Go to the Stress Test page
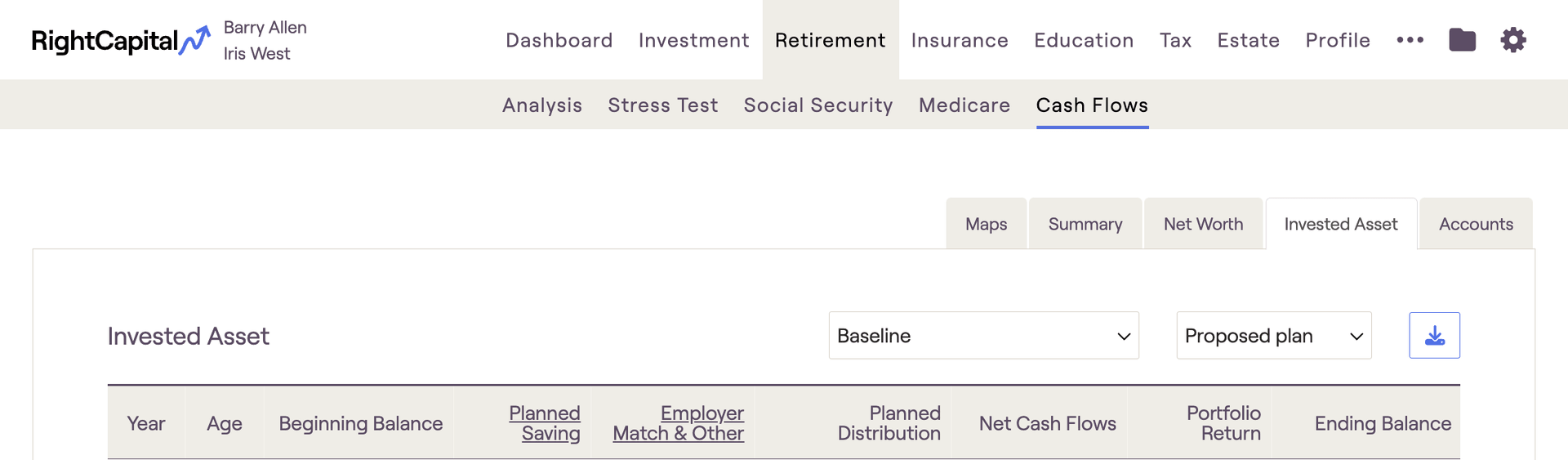The image size is (1568, 460). coord(662,105)
